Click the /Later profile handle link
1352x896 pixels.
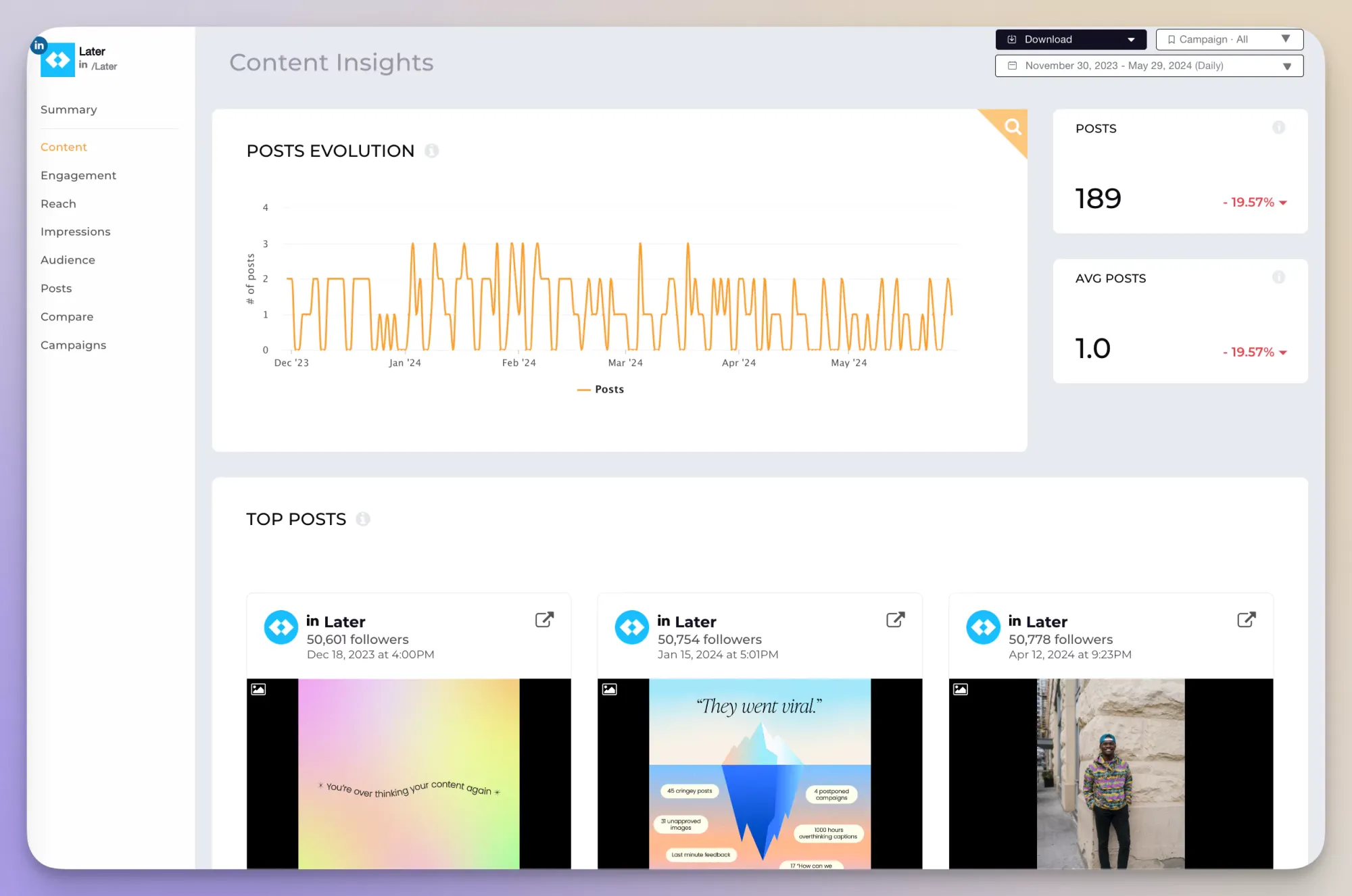(x=104, y=66)
